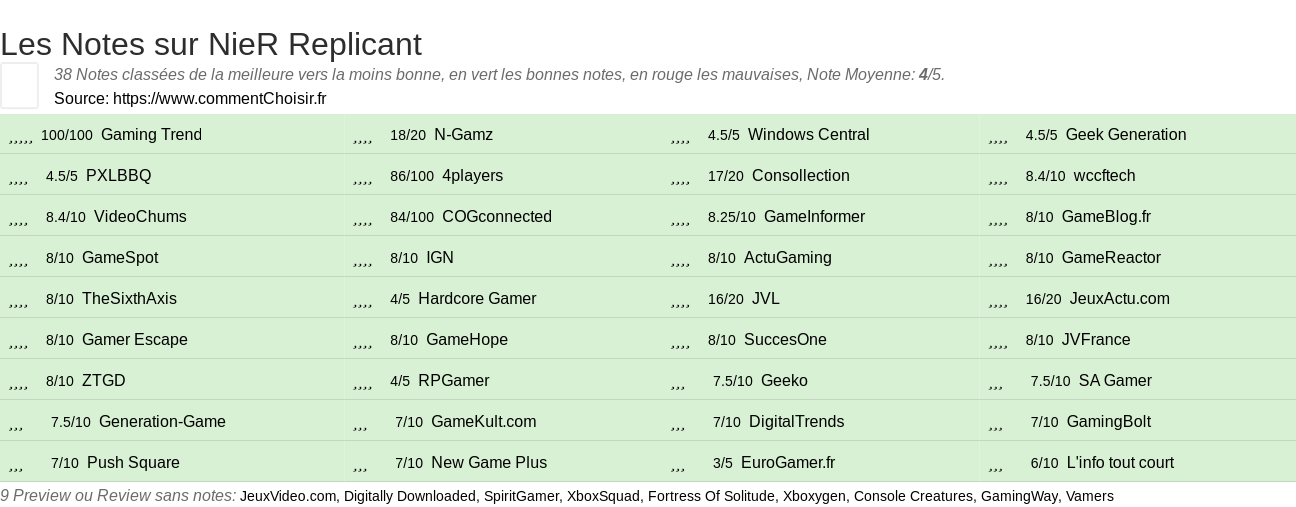Select the 86/100 score for 4players
This screenshot has height=507, width=1296.
pos(412,176)
